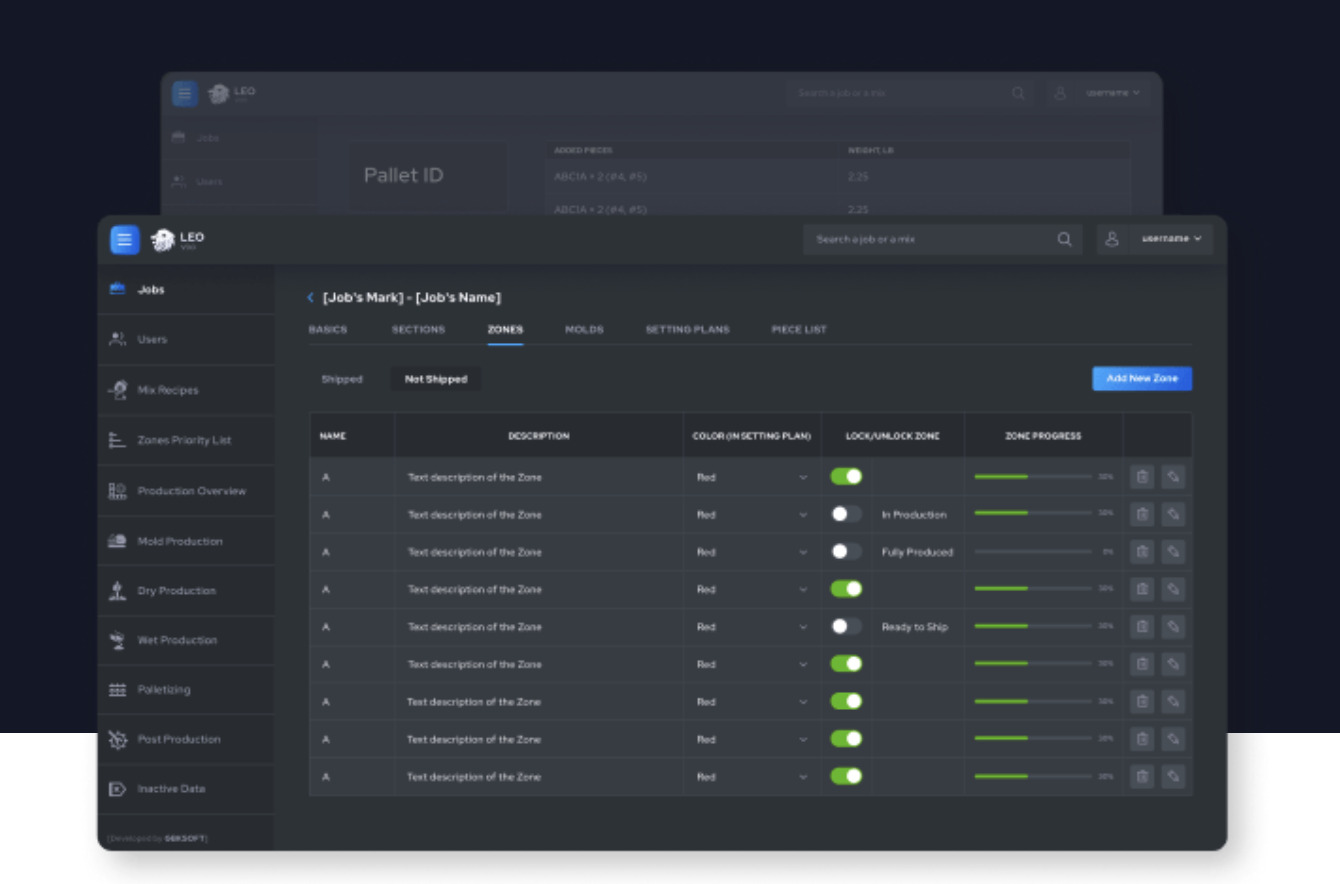Open Production Overview in the sidebar
Screen dimensions: 1340x884
[x=186, y=491]
